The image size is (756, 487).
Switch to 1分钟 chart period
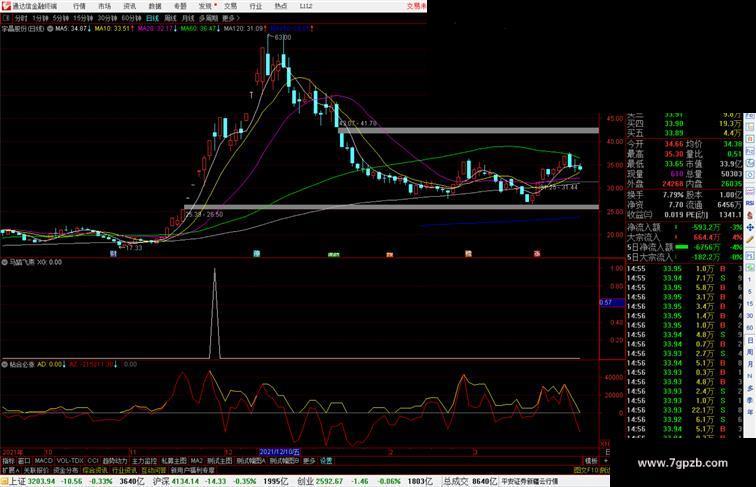tap(40, 18)
